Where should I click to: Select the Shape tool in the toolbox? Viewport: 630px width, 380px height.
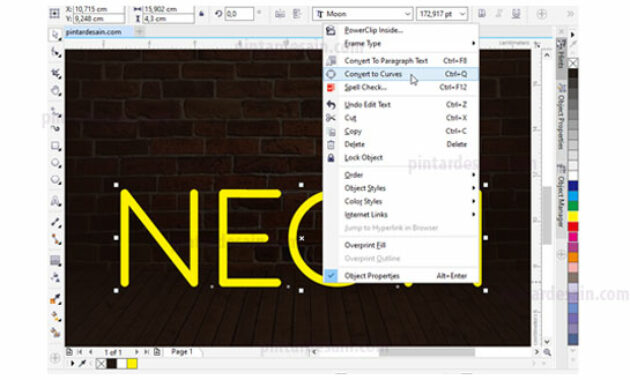coord(55,52)
